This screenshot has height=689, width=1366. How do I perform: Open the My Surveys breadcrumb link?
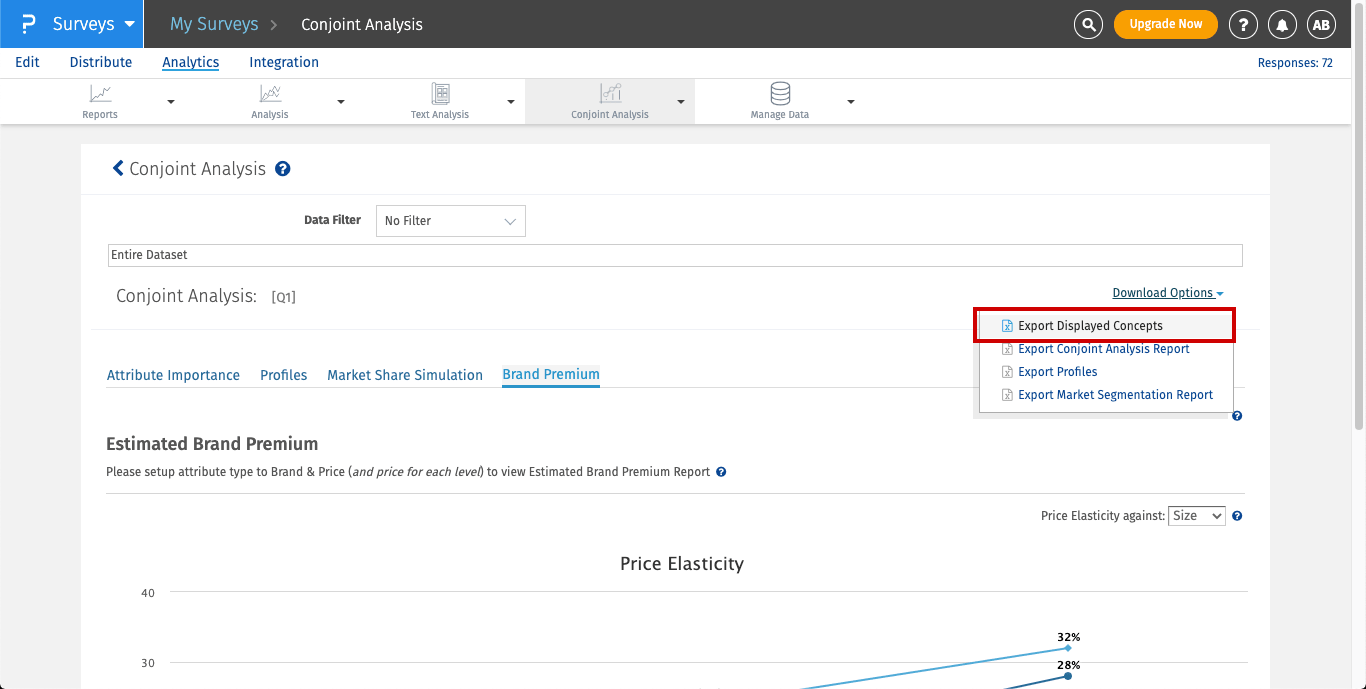pos(214,24)
